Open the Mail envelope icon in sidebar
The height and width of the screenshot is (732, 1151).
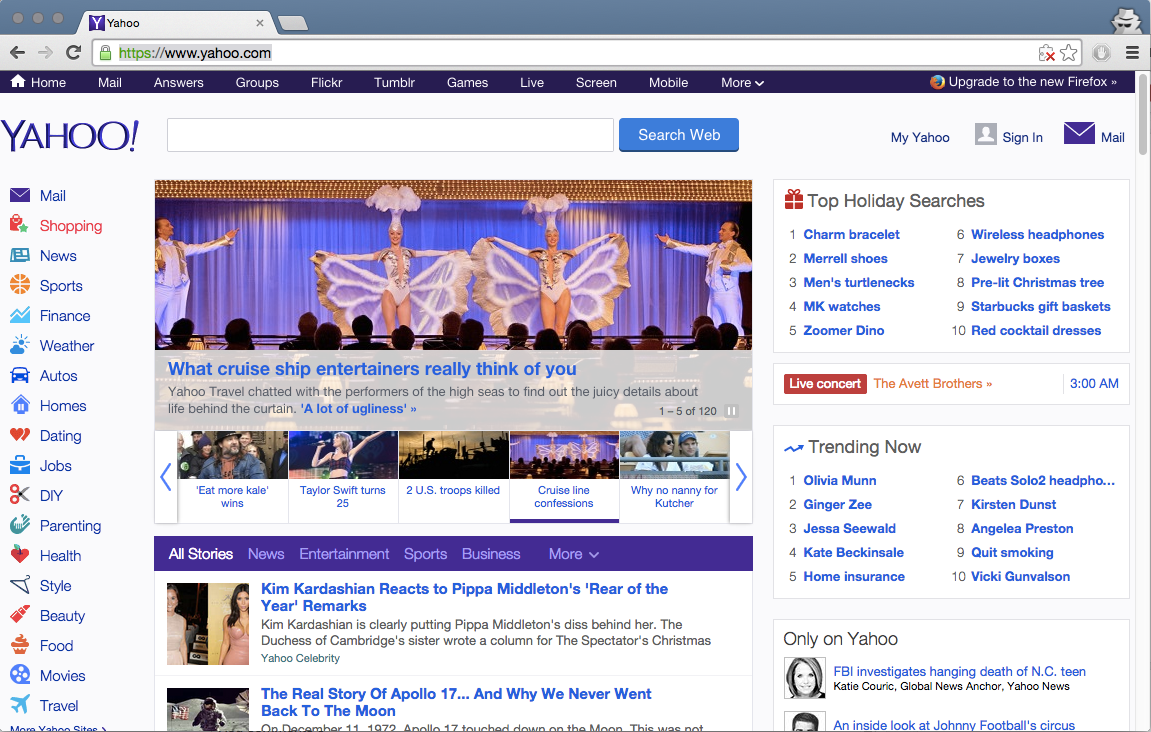coord(20,195)
